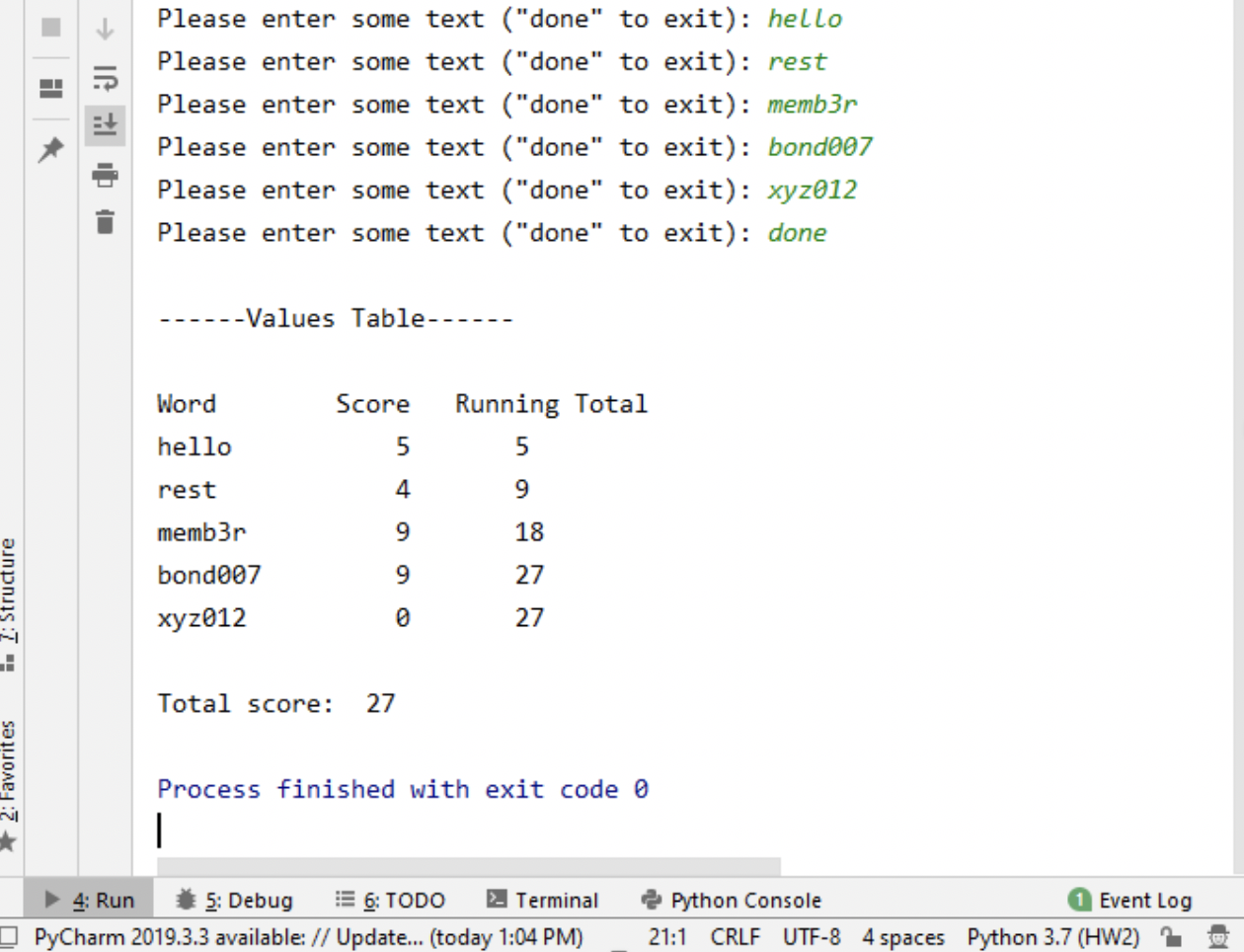Open the Terminal tab

[x=544, y=900]
